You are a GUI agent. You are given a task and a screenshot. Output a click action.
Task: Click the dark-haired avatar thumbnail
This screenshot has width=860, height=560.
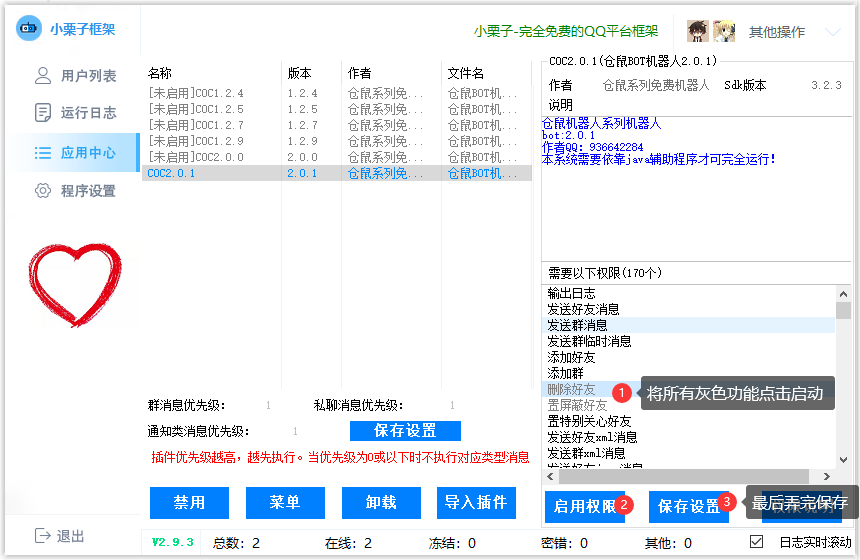[x=698, y=31]
